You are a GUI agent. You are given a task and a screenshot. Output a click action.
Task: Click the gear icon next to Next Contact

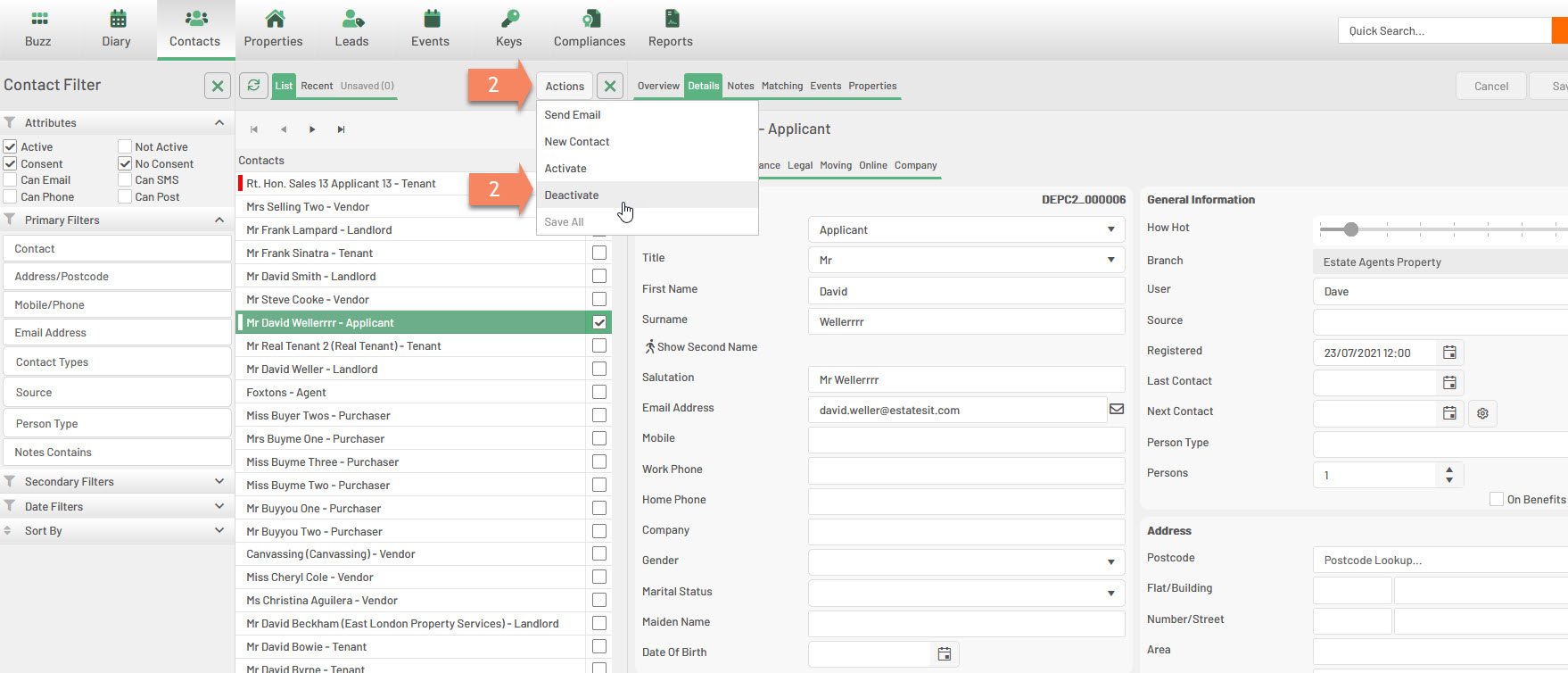click(x=1482, y=413)
